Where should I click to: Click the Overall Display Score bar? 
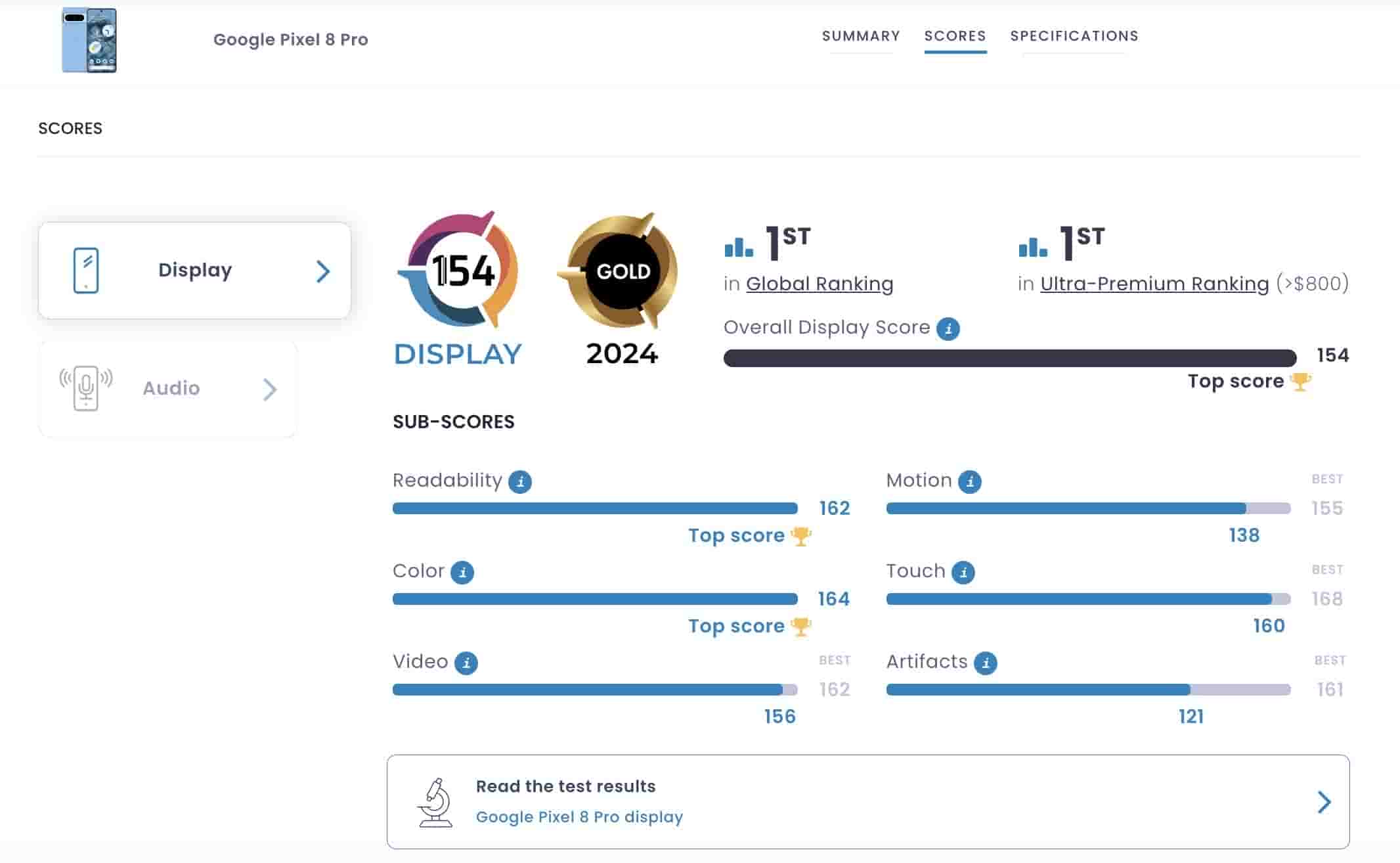1009,358
